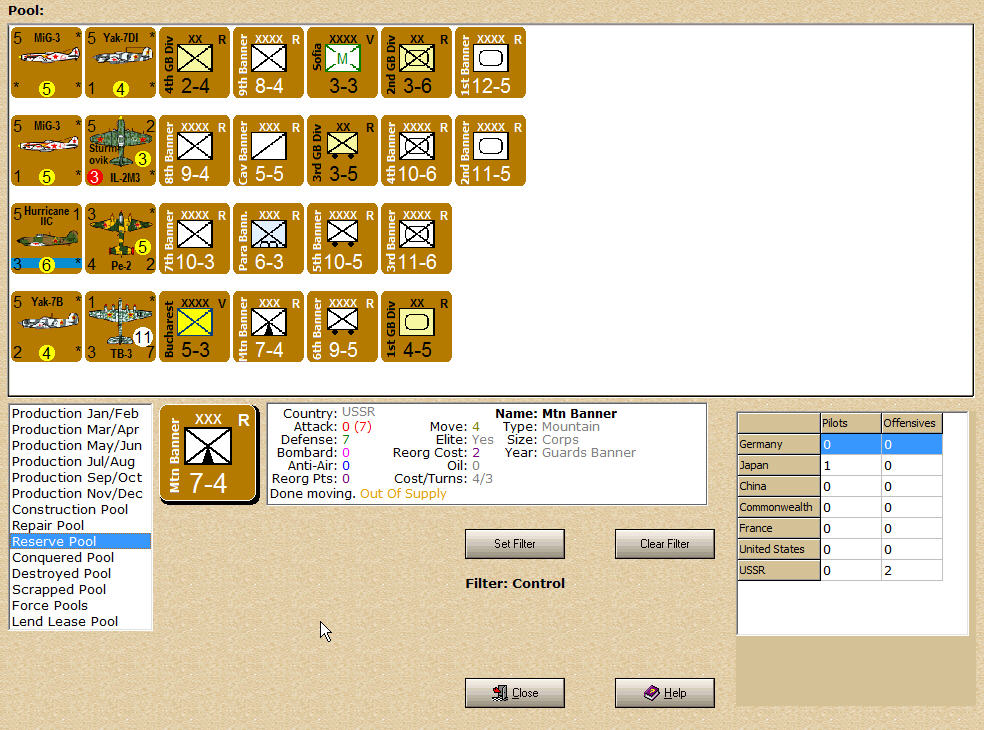Pick the Sofia 3-3 militia counter
The width and height of the screenshot is (984, 730).
[x=343, y=62]
